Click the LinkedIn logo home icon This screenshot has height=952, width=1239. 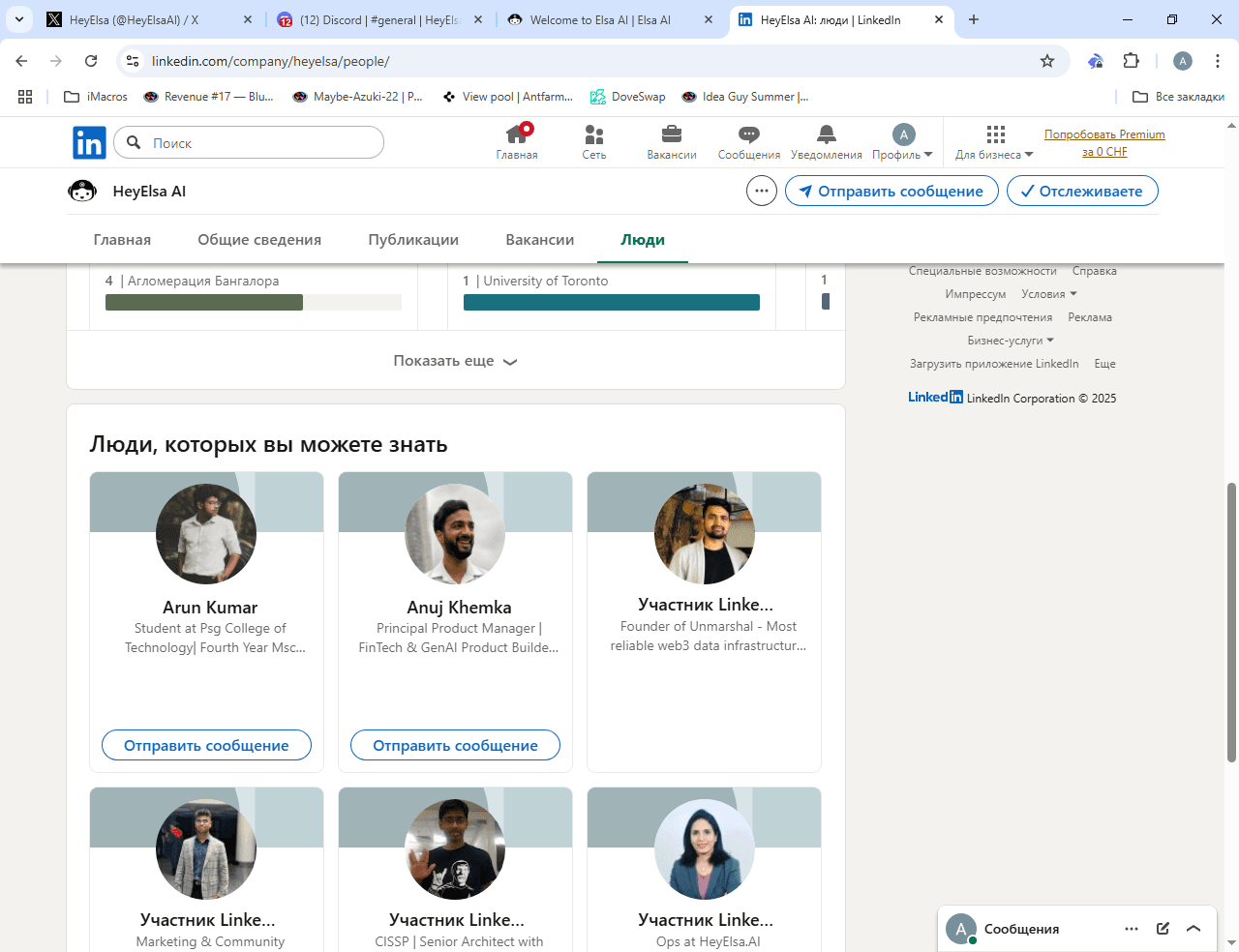coord(89,143)
